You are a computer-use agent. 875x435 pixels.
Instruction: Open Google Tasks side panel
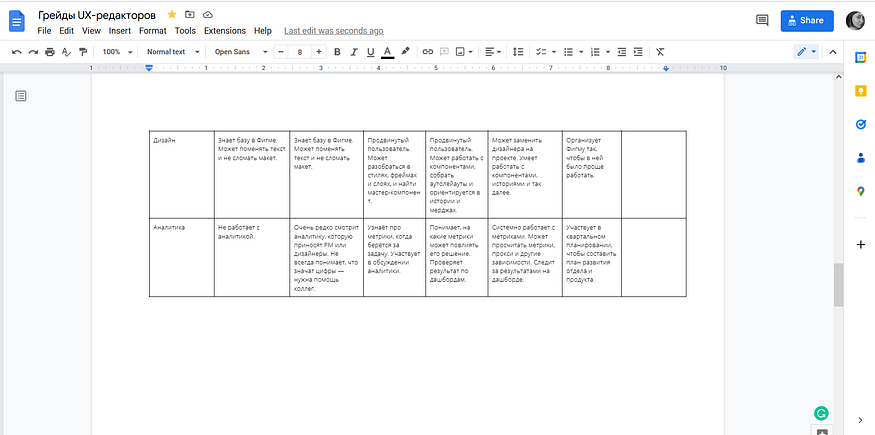860,124
